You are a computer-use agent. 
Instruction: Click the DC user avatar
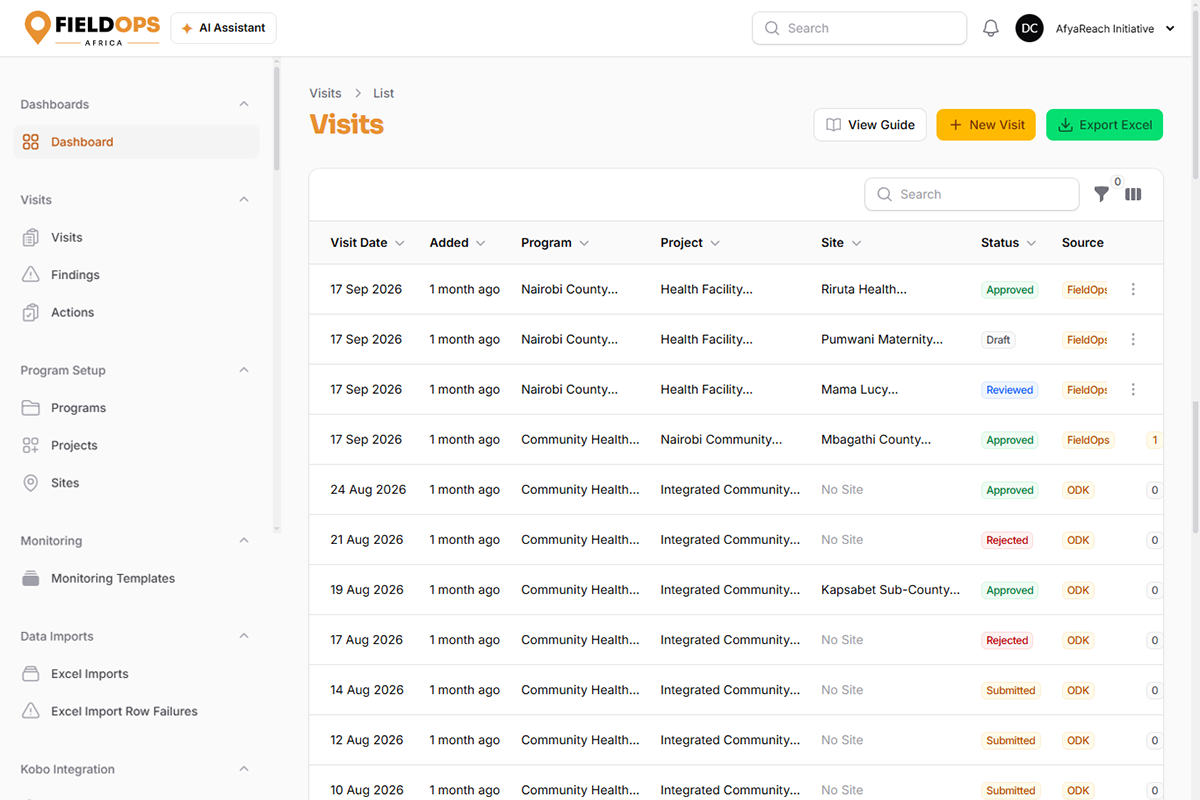(1030, 29)
